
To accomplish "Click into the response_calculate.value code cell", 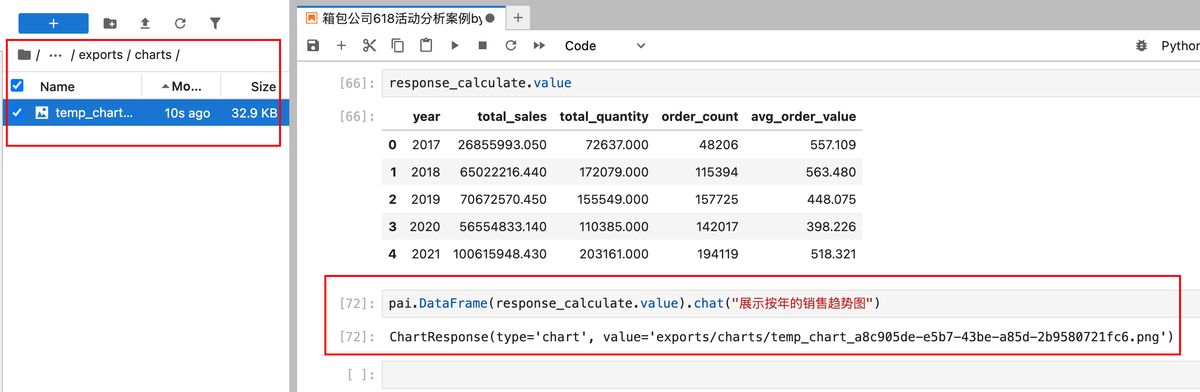I will (790, 83).
